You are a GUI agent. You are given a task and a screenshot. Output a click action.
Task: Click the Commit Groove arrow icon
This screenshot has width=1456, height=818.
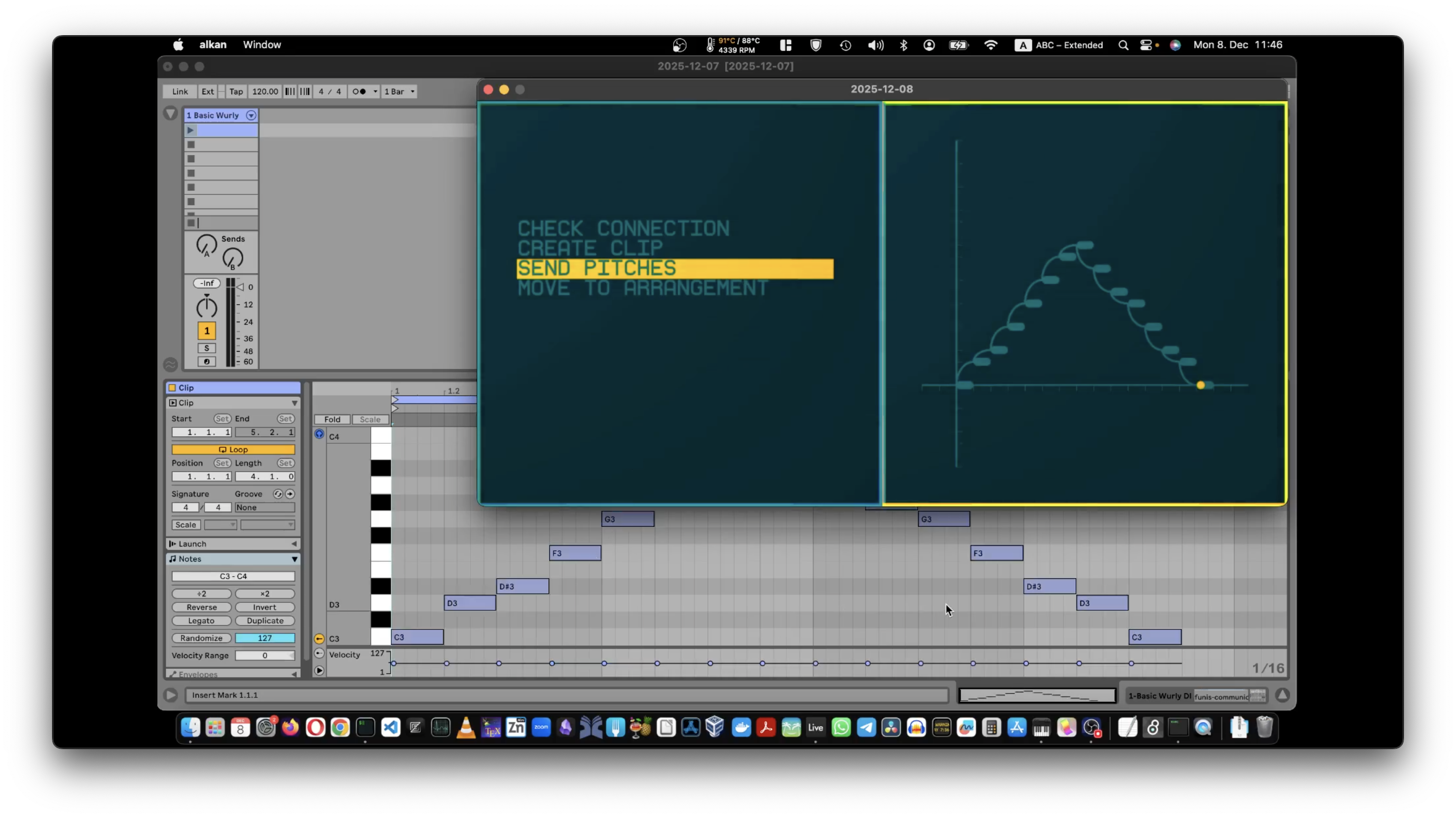290,494
